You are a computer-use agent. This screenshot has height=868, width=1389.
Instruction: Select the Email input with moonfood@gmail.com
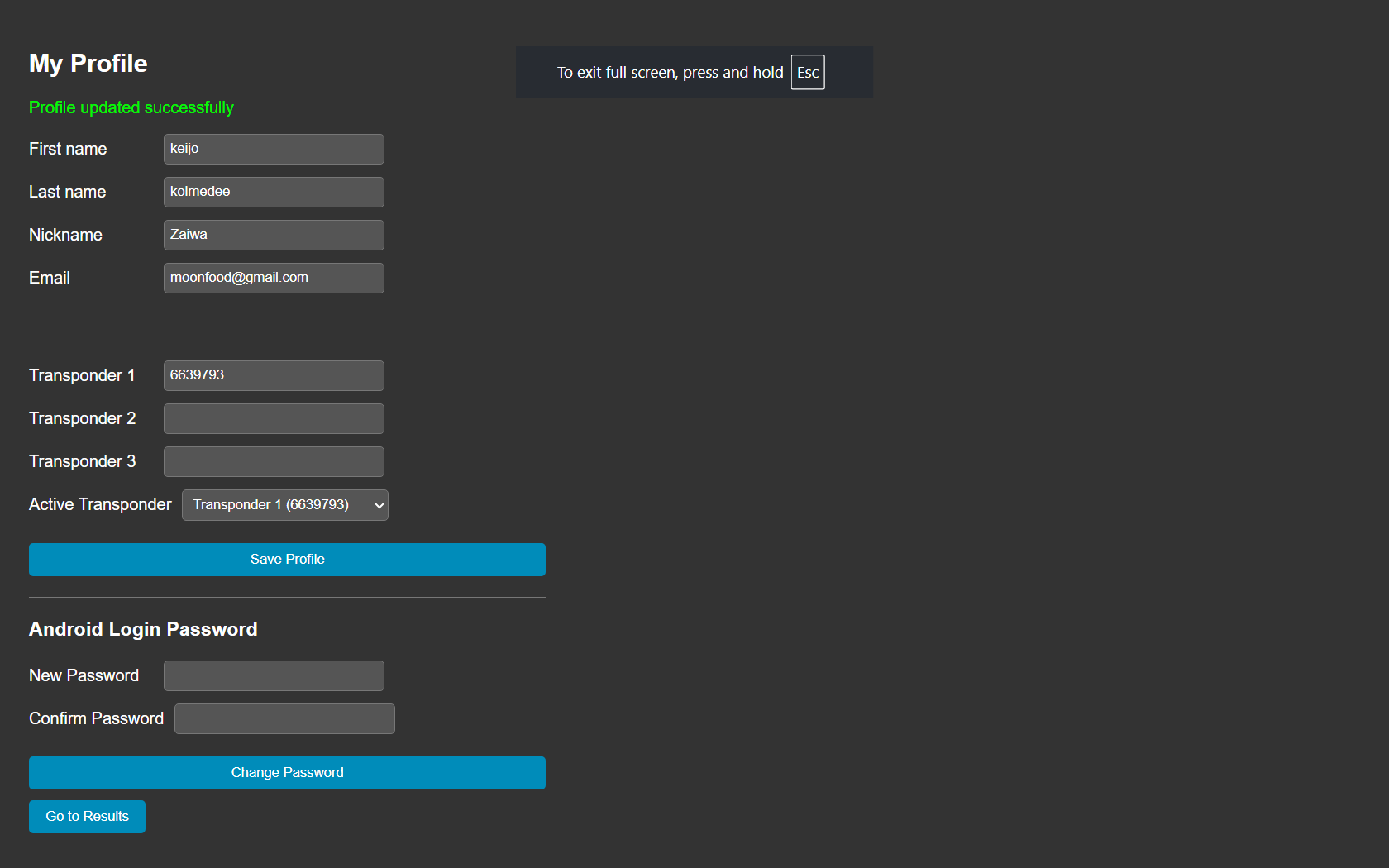point(274,278)
